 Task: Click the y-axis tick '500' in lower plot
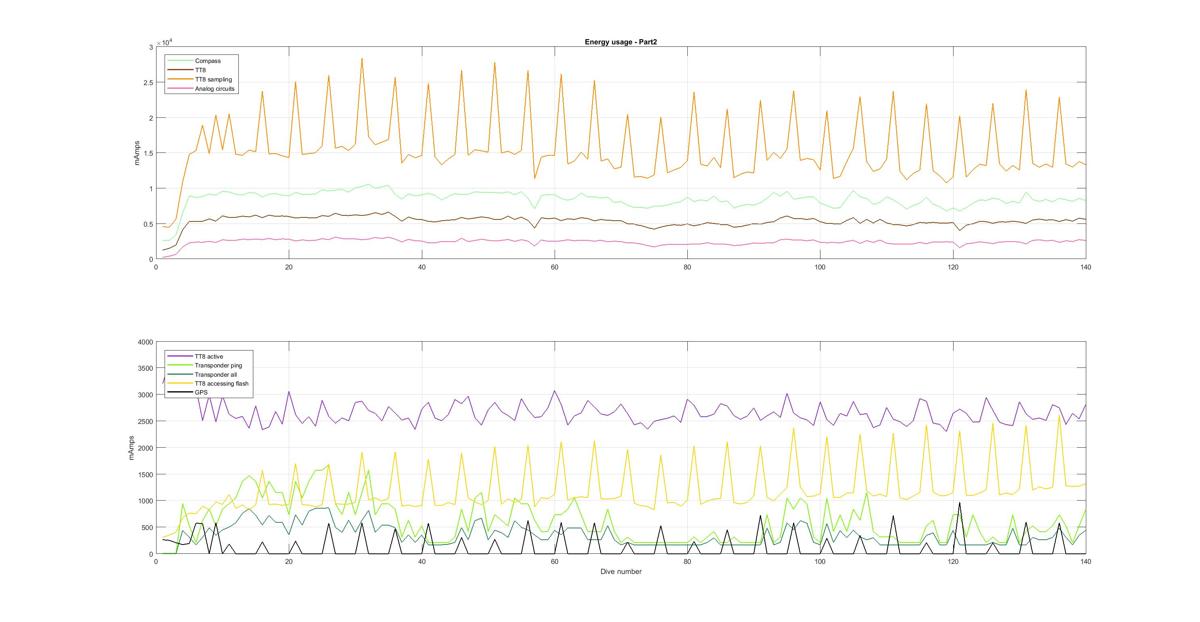(147, 528)
